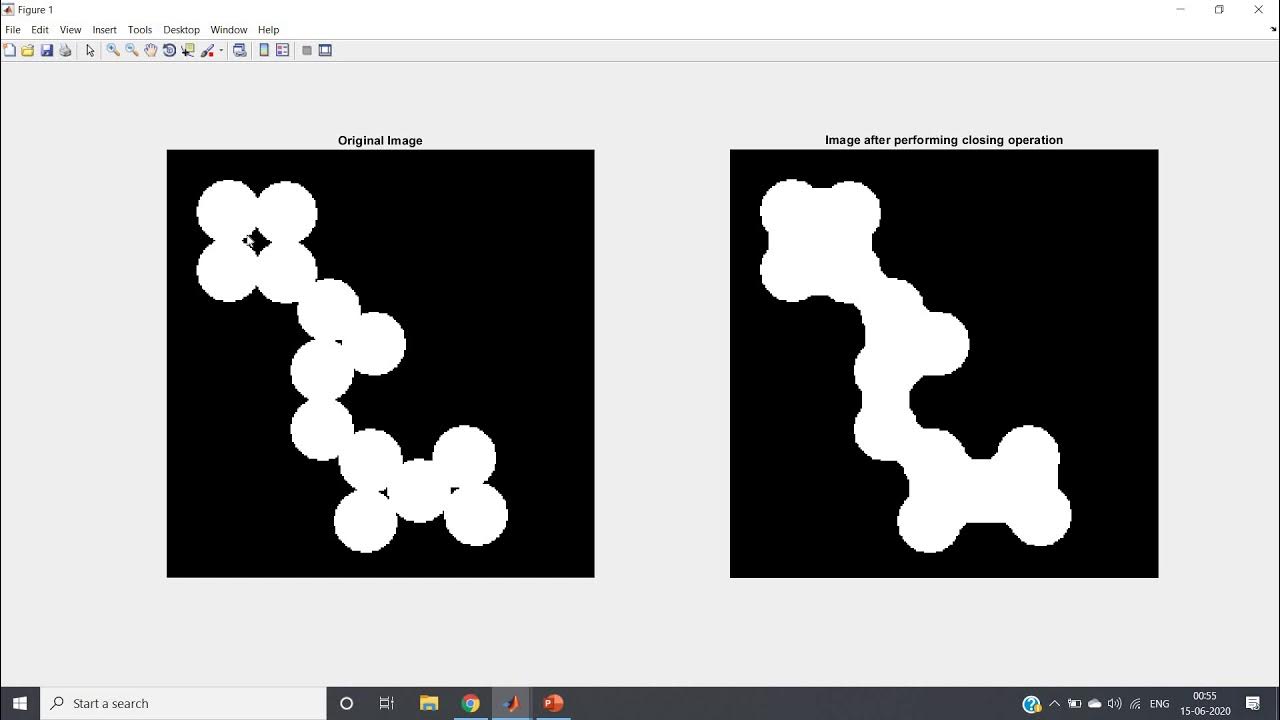The height and width of the screenshot is (720, 1280).
Task: Print the figure using the printer icon
Action: pyautogui.click(x=66, y=50)
